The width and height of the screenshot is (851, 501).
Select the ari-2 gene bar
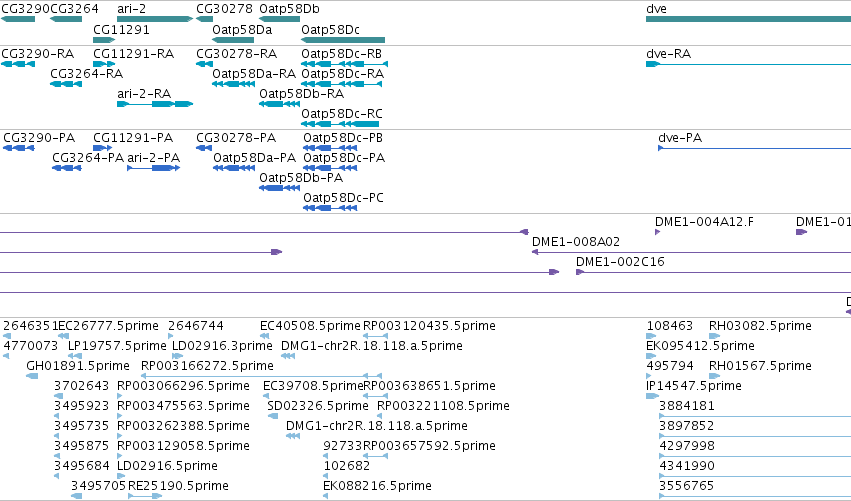[155, 20]
